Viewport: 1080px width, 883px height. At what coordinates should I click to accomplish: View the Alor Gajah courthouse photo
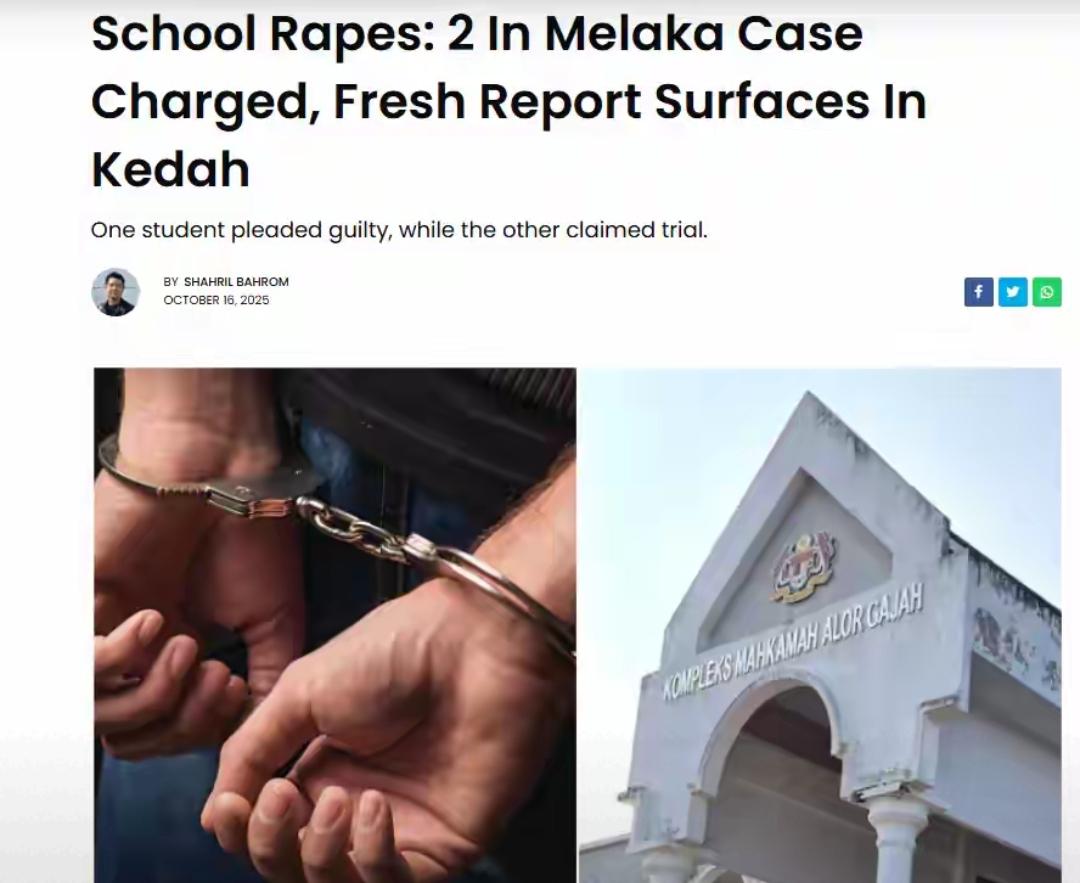[820, 625]
